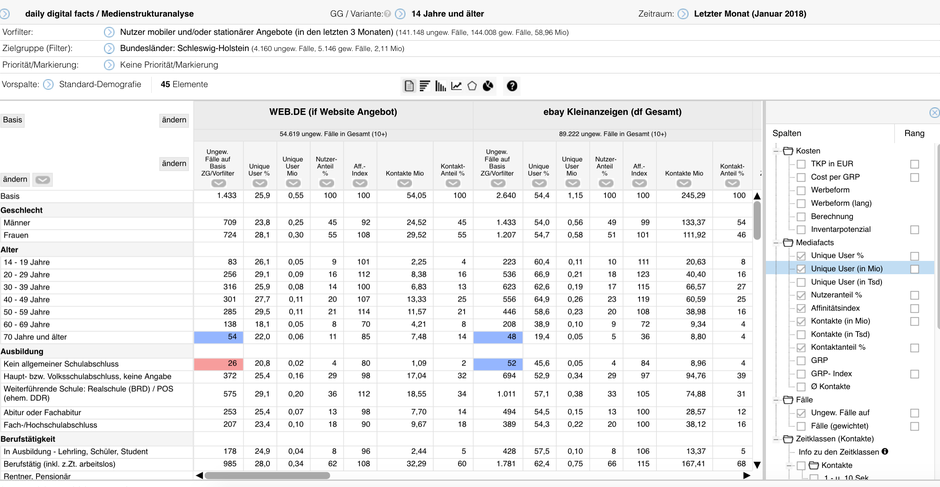This screenshot has width=940, height=487.
Task: Switch to horizontal bar chart view
Action: (x=424, y=86)
